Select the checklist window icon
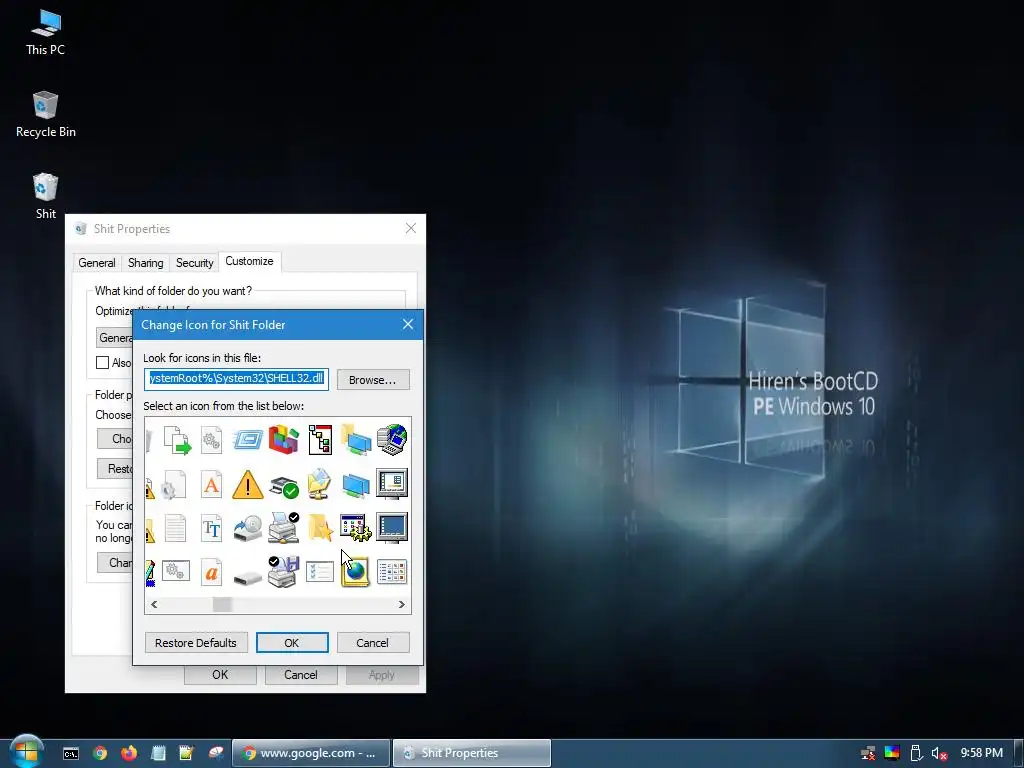 [320, 572]
